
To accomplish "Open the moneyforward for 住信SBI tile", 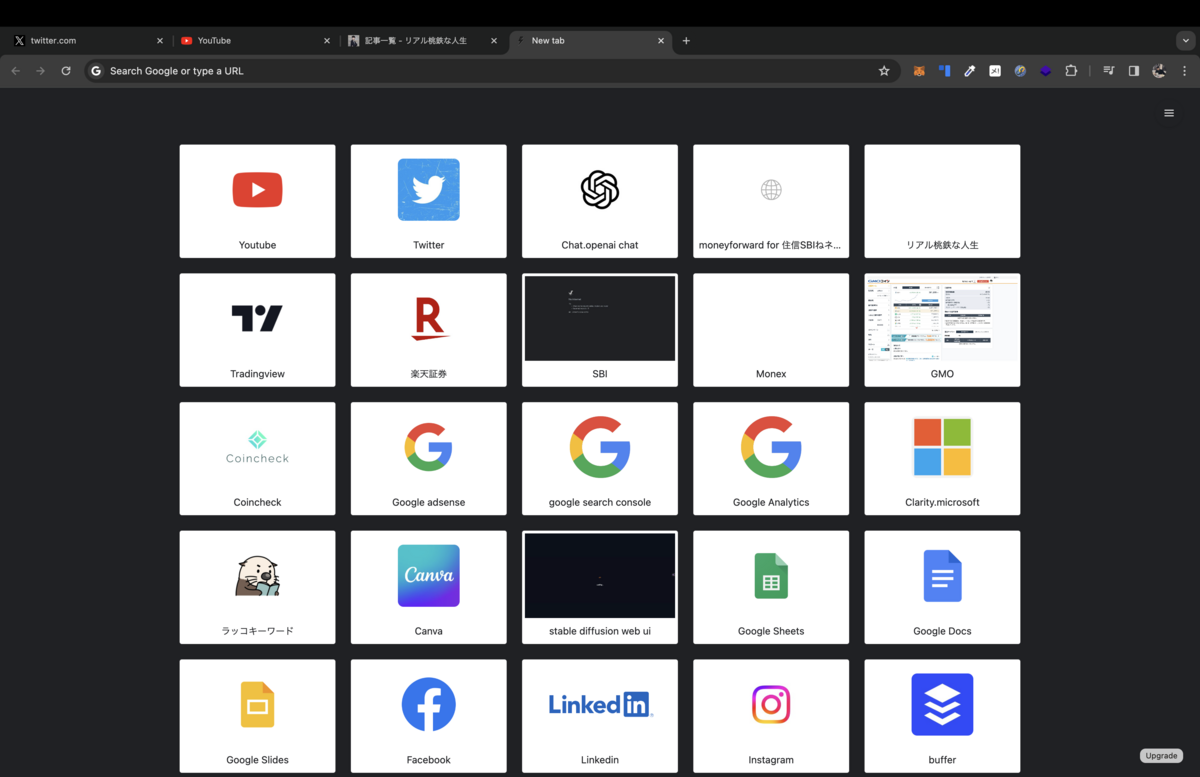I will (771, 201).
